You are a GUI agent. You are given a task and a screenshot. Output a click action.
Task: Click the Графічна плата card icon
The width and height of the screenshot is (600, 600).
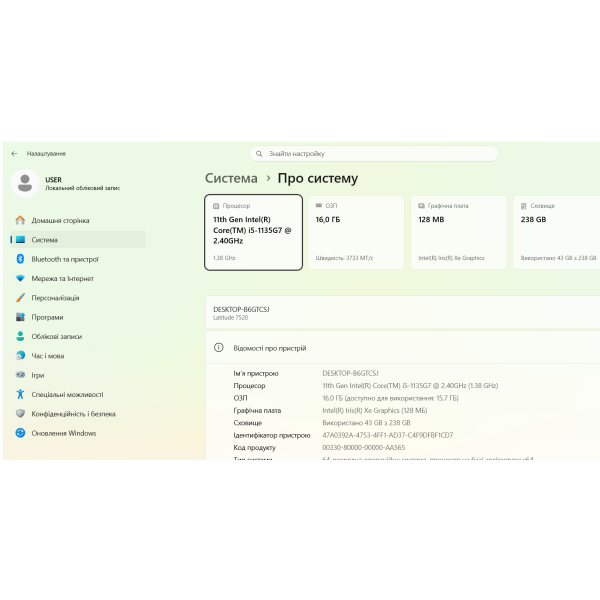coord(421,206)
